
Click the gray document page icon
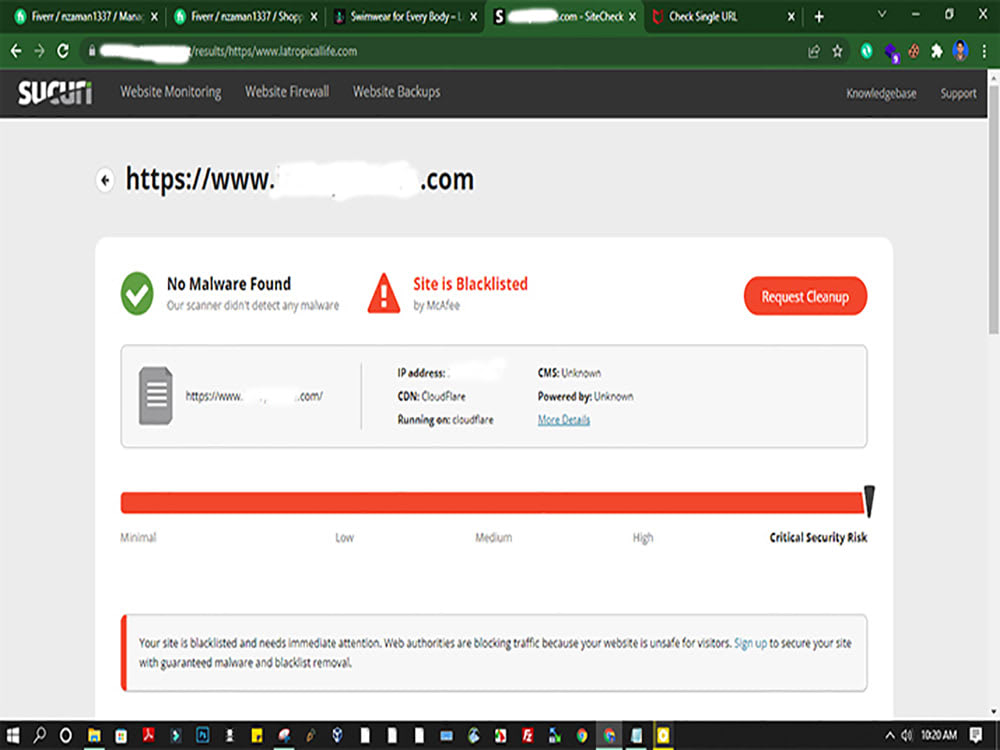(156, 395)
